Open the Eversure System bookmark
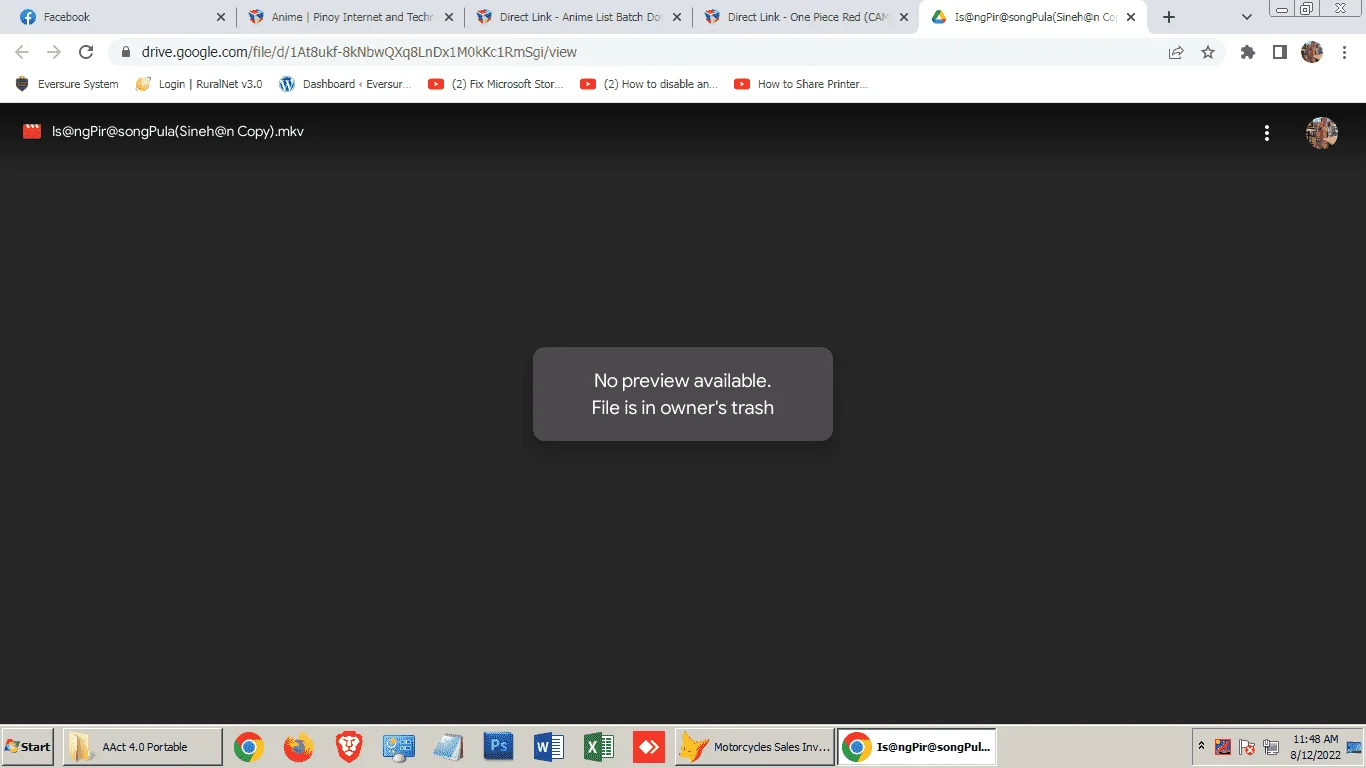 coord(67,84)
